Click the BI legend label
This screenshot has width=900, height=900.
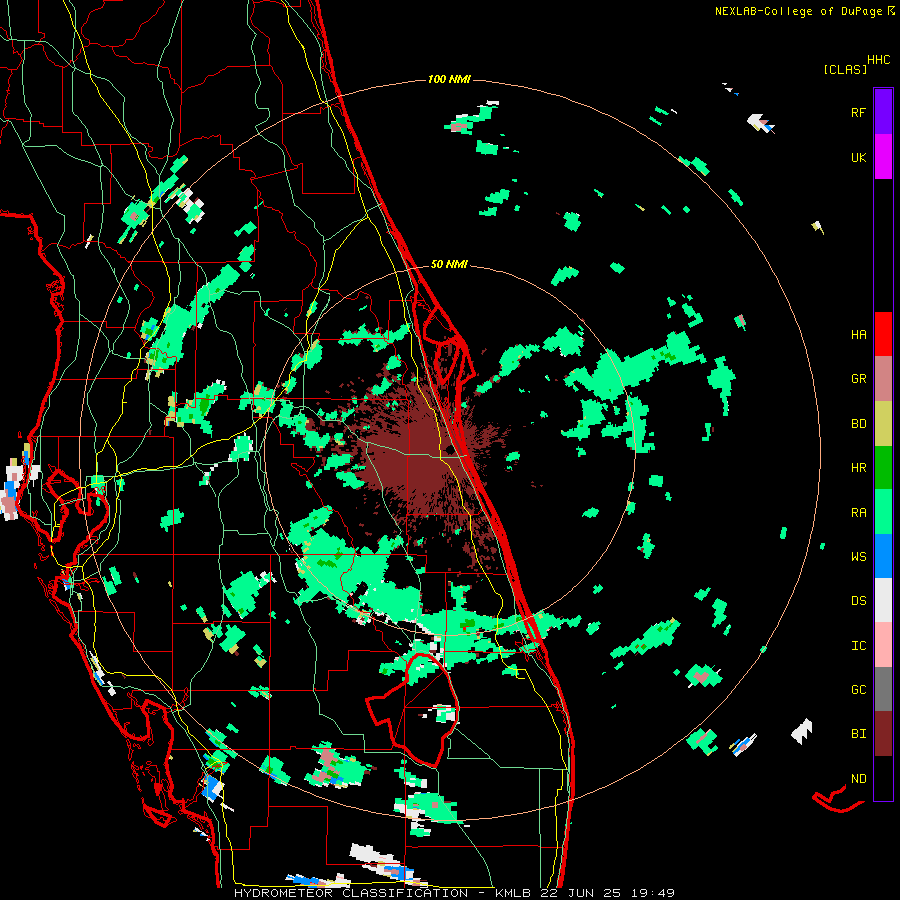tap(858, 734)
